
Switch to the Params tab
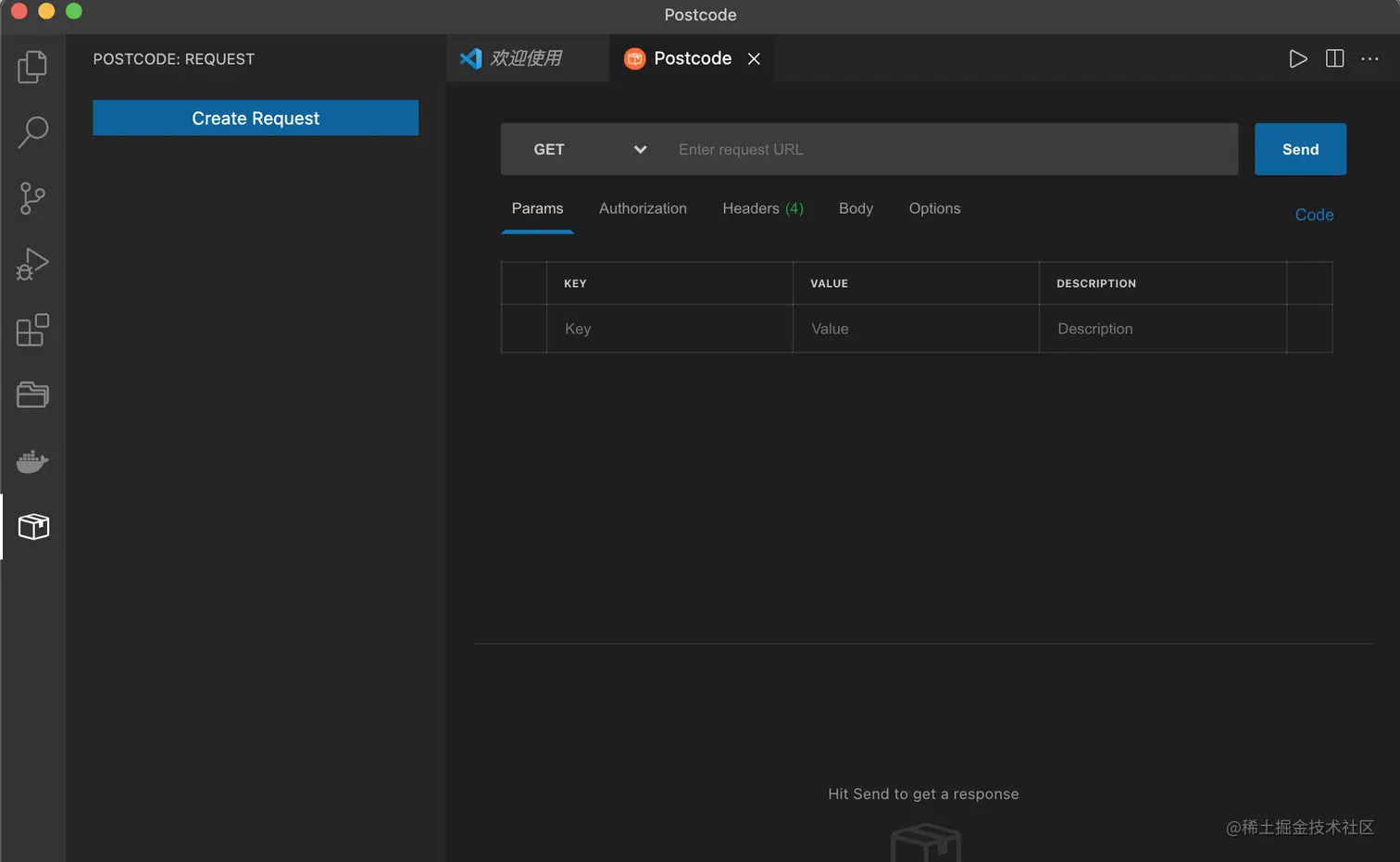tap(537, 209)
